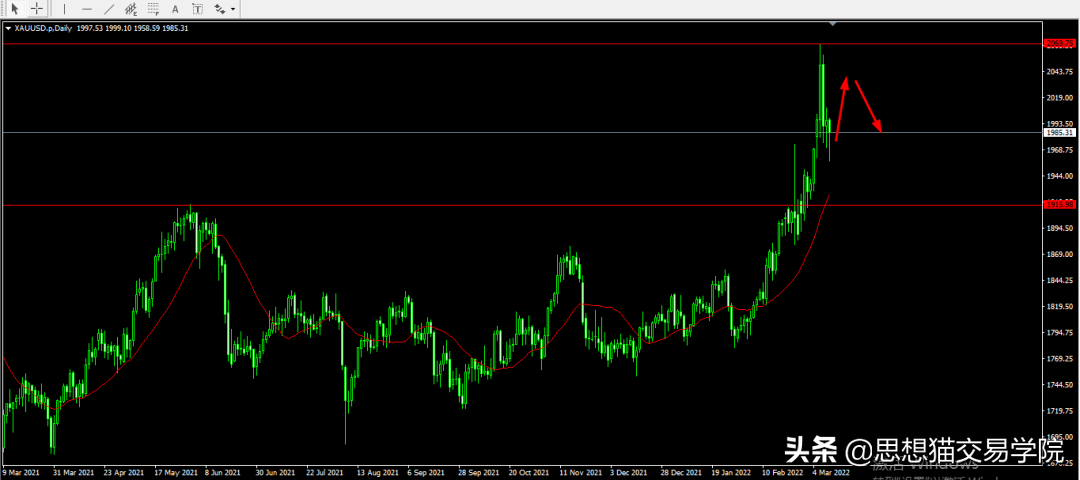Click the 28 Dec 2021 date label
This screenshot has width=1080, height=480.
[x=680, y=473]
